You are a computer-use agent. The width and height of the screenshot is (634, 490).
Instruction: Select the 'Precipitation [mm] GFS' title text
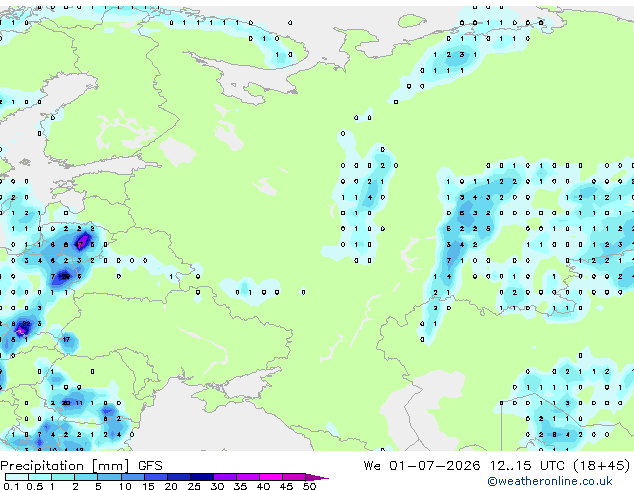[81, 466]
